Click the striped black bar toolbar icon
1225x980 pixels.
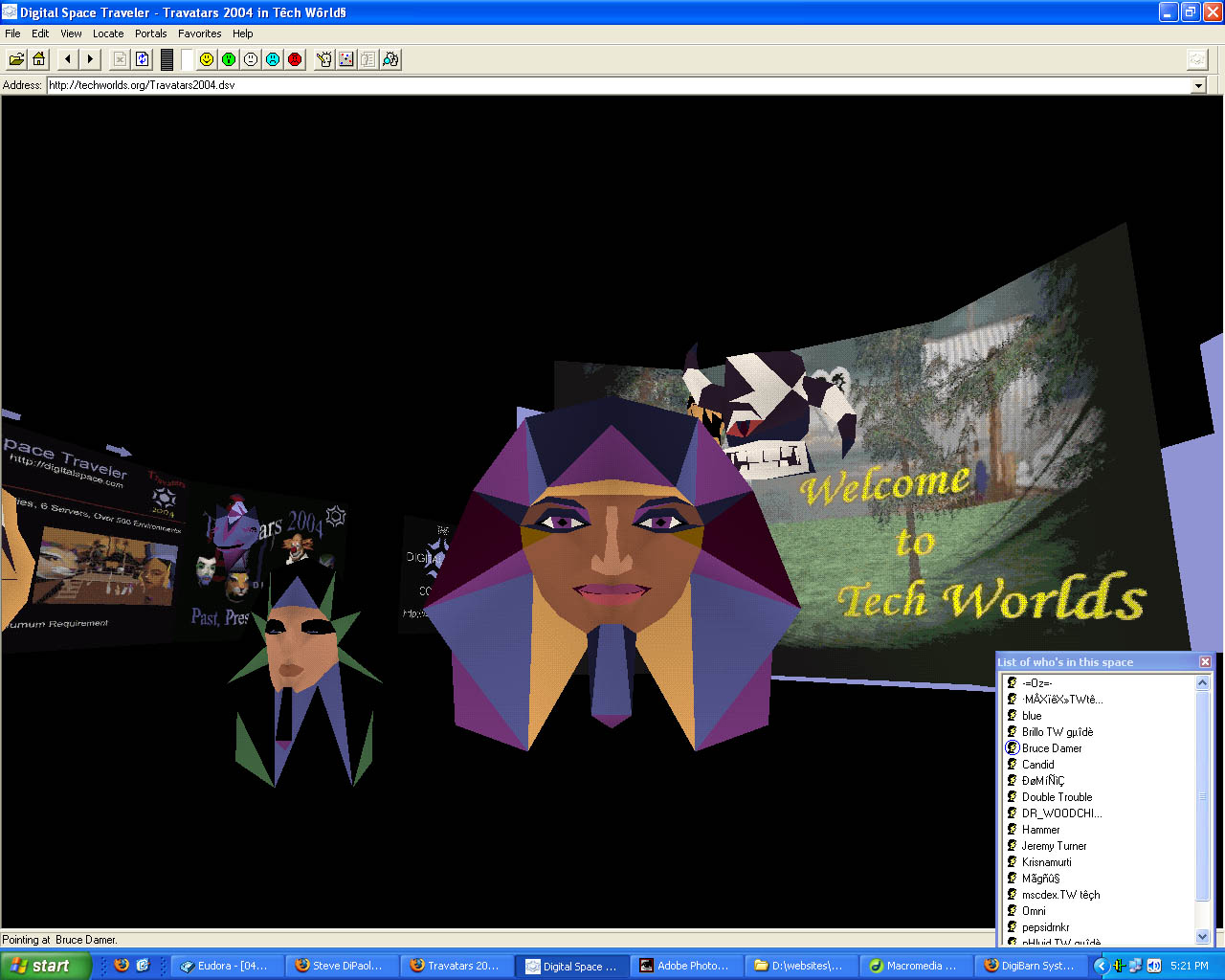167,59
